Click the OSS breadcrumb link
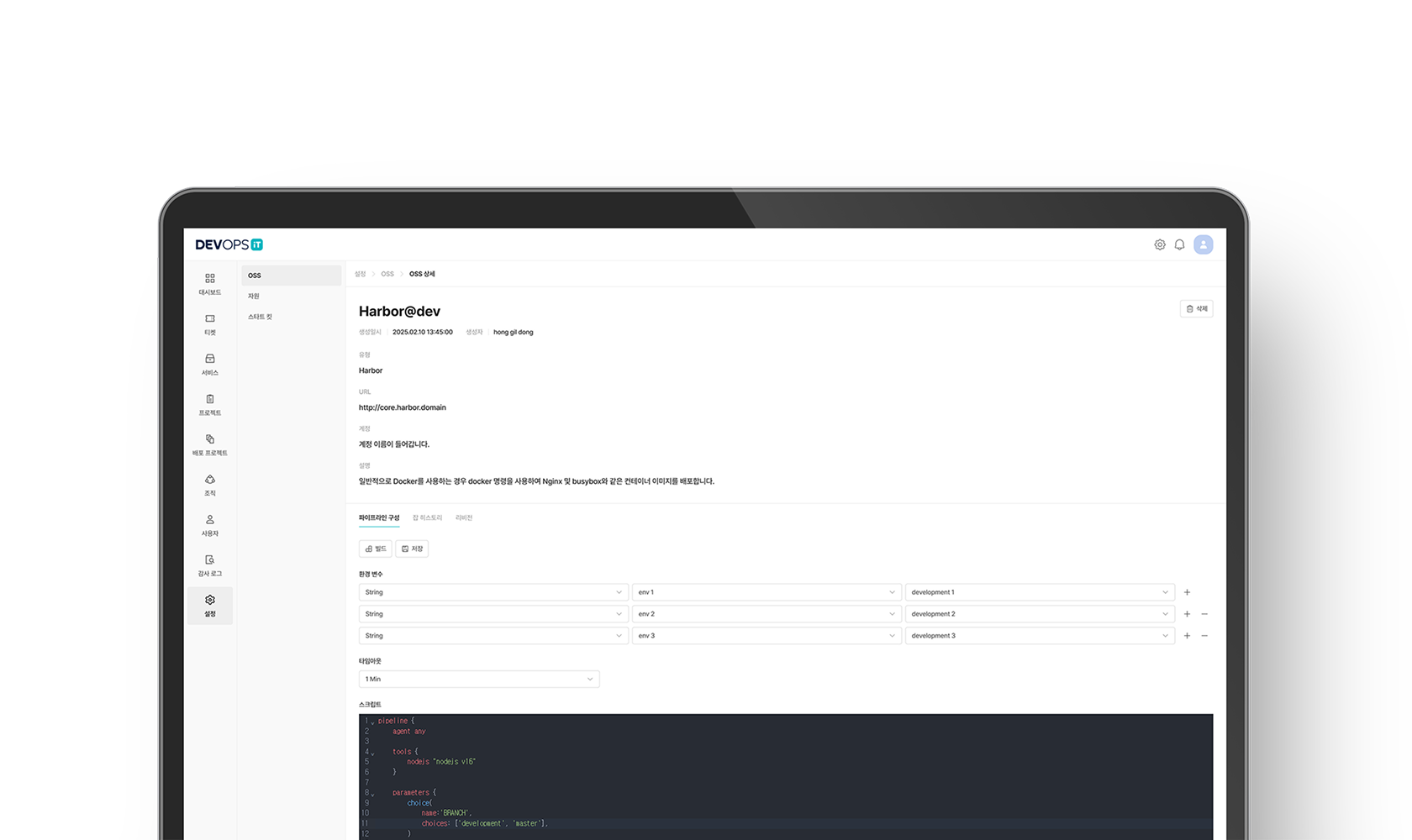Screen dimensions: 1412x840 387,274
